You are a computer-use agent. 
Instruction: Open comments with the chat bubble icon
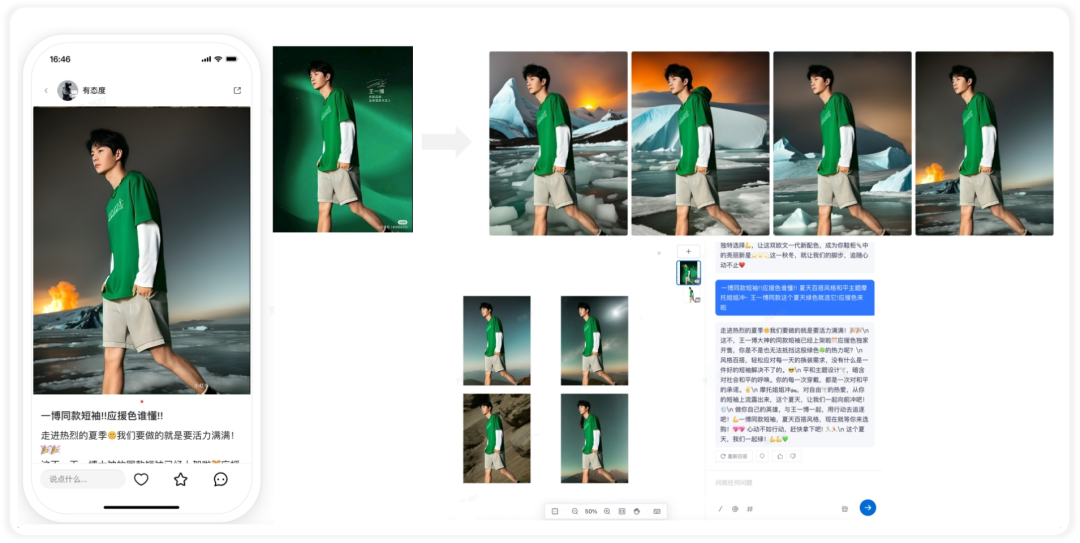pyautogui.click(x=220, y=479)
